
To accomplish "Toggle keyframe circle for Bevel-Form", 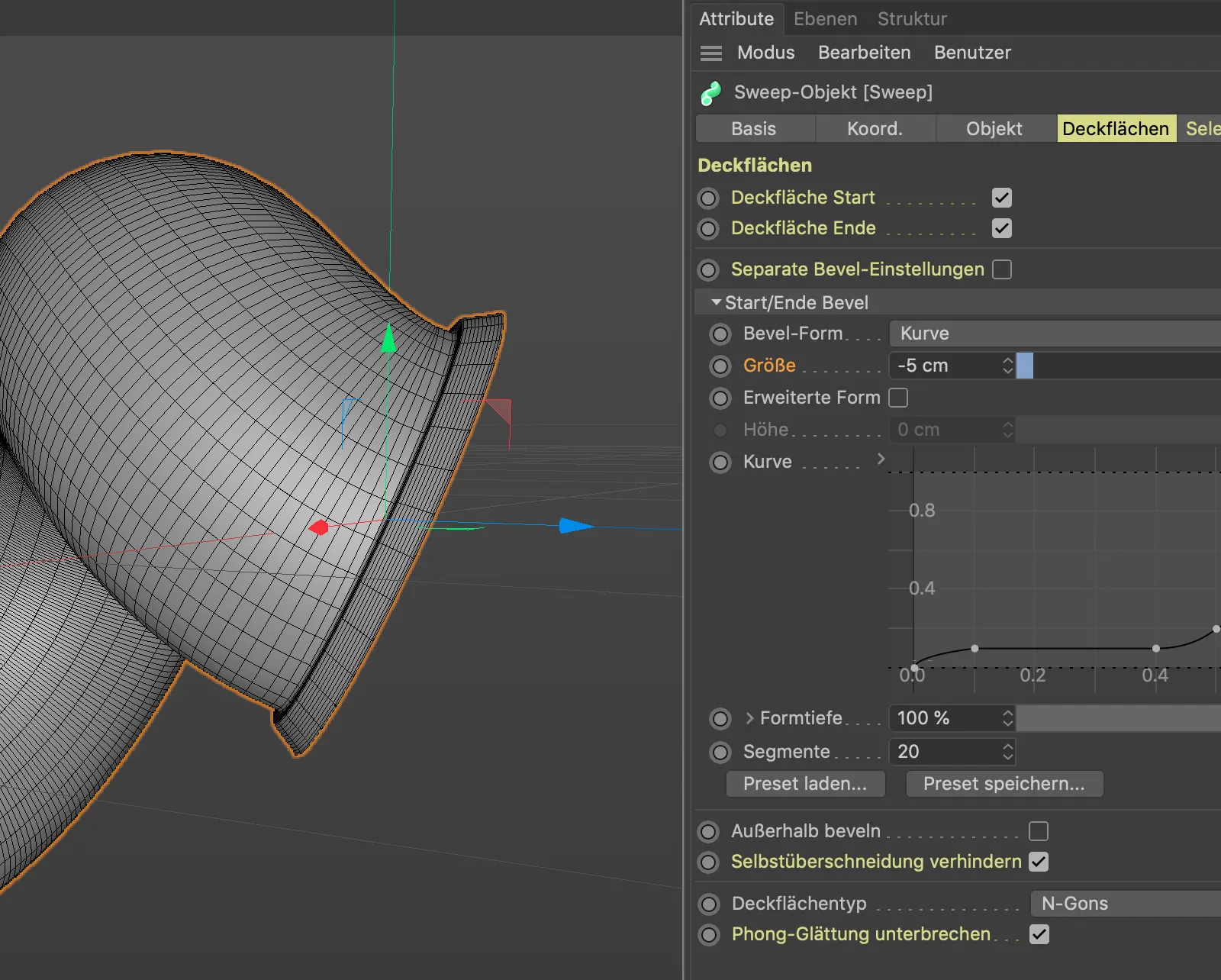I will click(x=720, y=334).
